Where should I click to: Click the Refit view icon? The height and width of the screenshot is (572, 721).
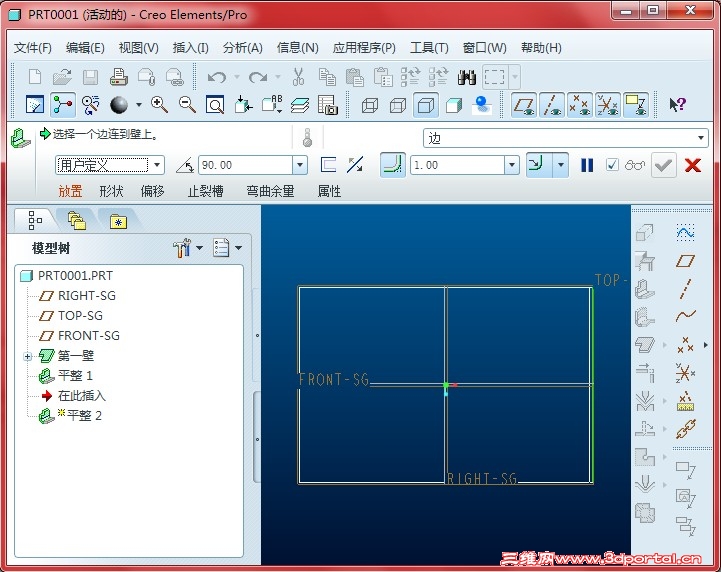(x=215, y=105)
